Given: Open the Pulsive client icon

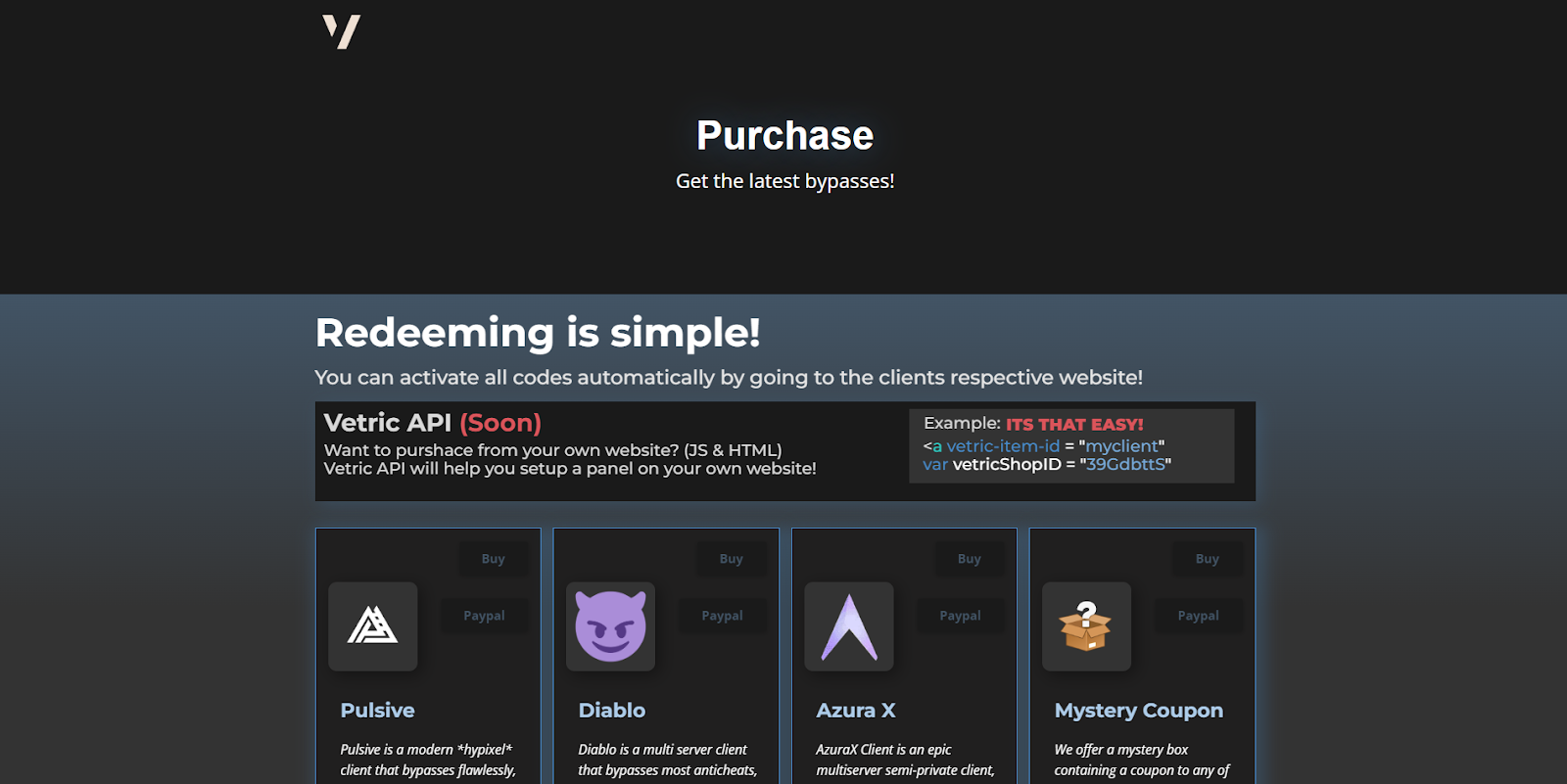Looking at the screenshot, I should [x=373, y=626].
